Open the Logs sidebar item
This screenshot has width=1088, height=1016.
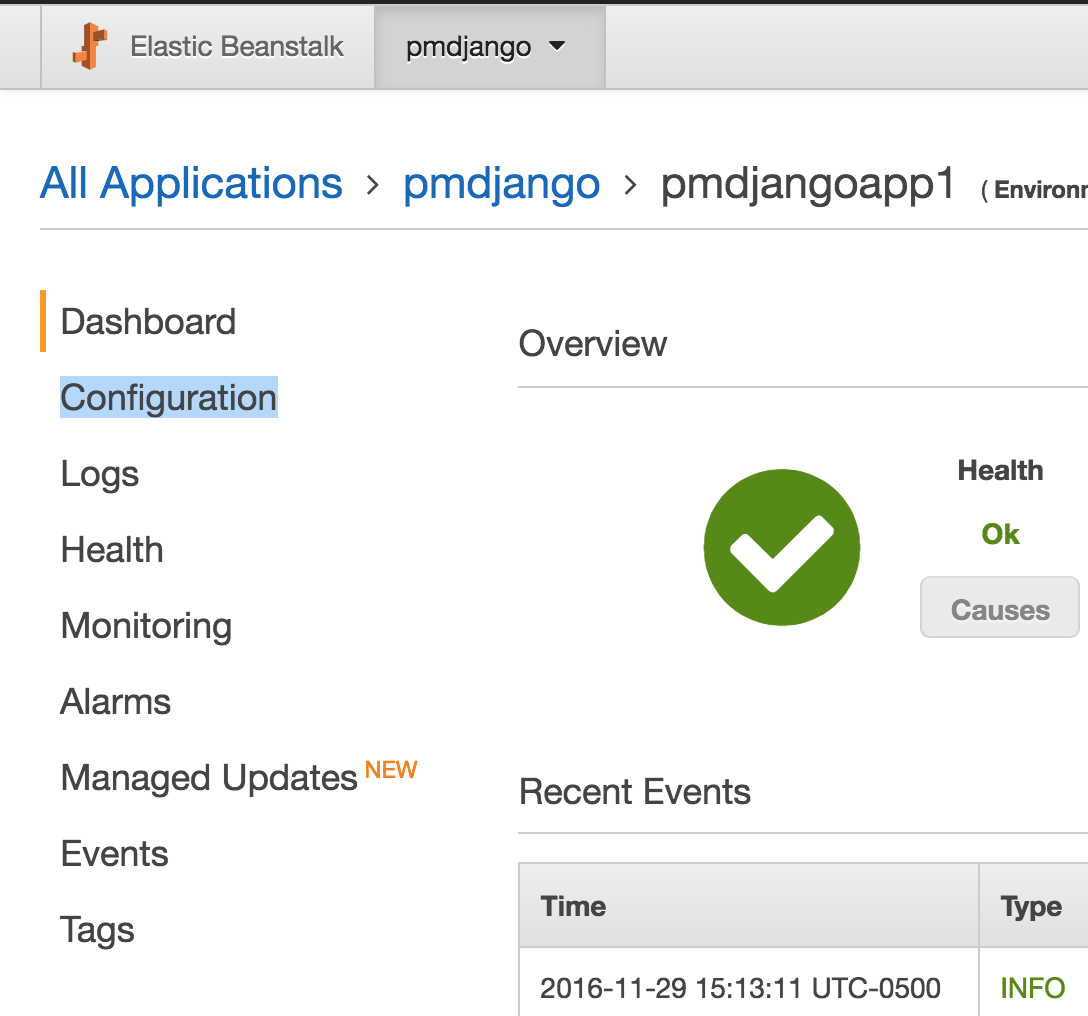[100, 474]
